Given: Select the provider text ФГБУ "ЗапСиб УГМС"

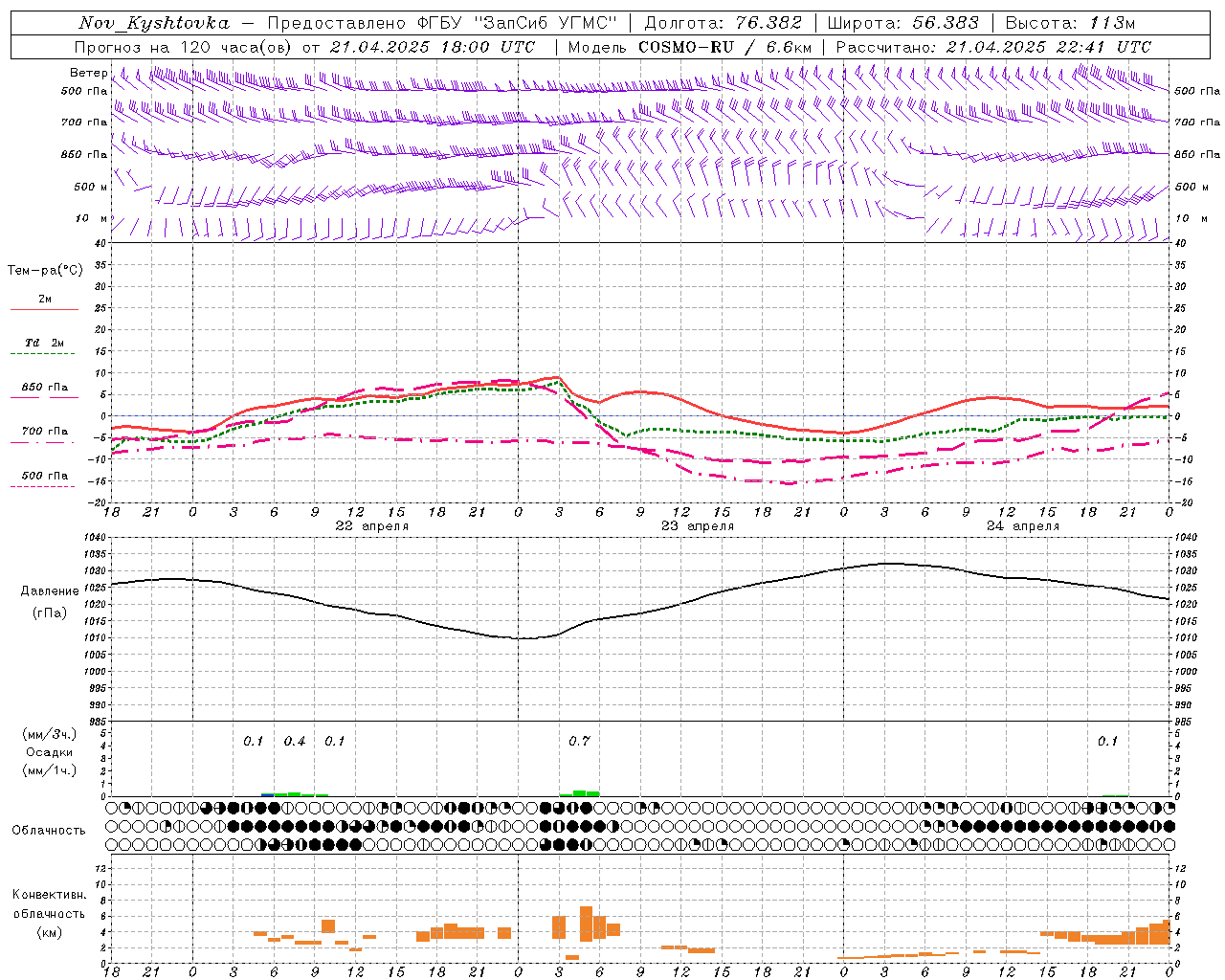Looking at the screenshot, I should pos(518,23).
